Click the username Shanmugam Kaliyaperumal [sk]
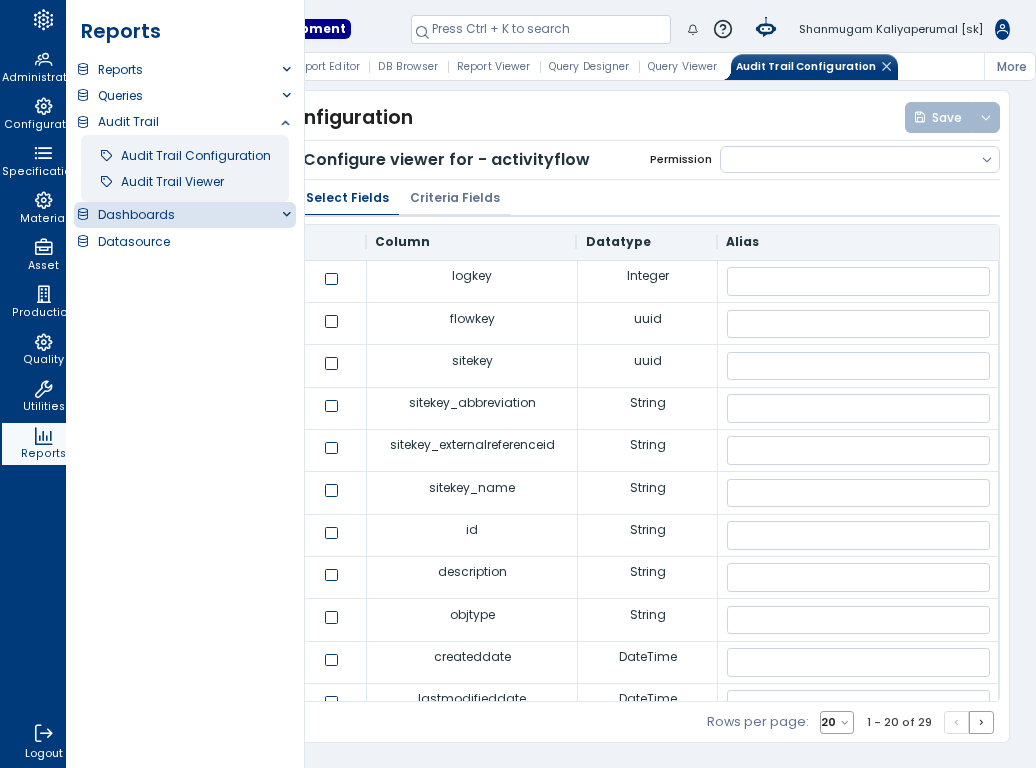 click(x=891, y=29)
